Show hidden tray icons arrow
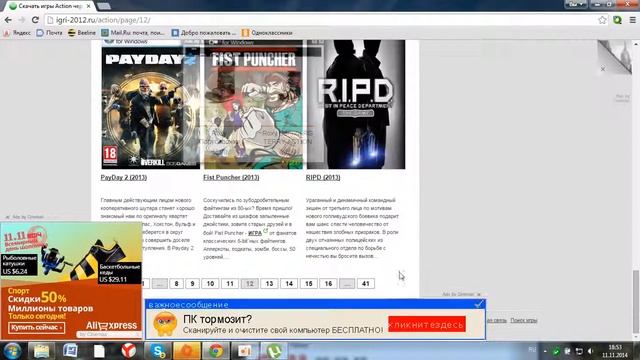 pyautogui.click(x=545, y=351)
